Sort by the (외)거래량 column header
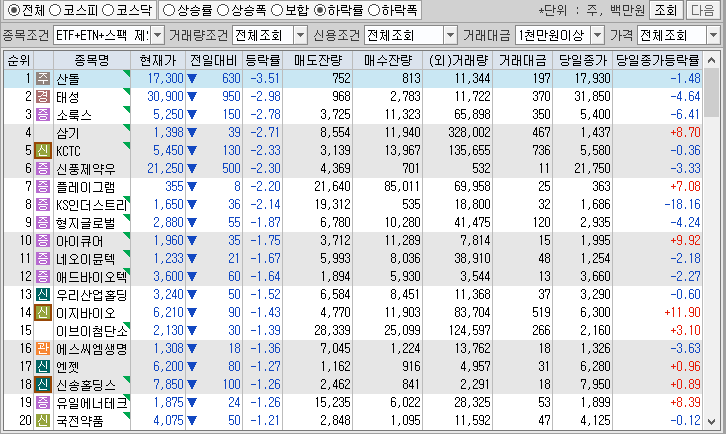 pos(457,60)
